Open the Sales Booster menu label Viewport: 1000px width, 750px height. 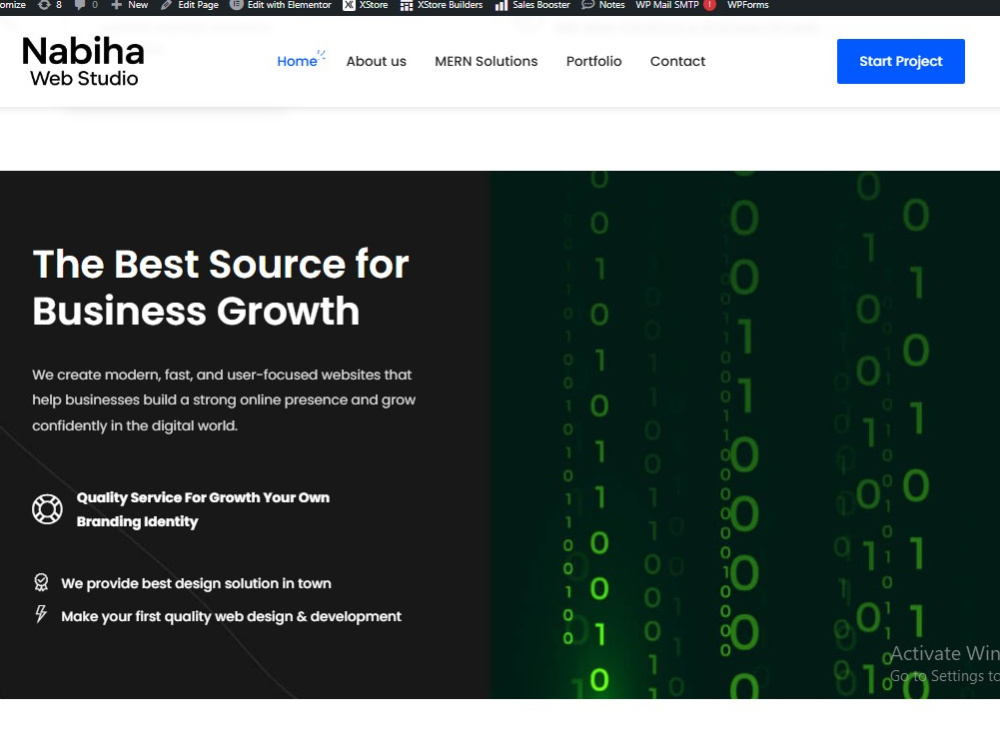541,4
